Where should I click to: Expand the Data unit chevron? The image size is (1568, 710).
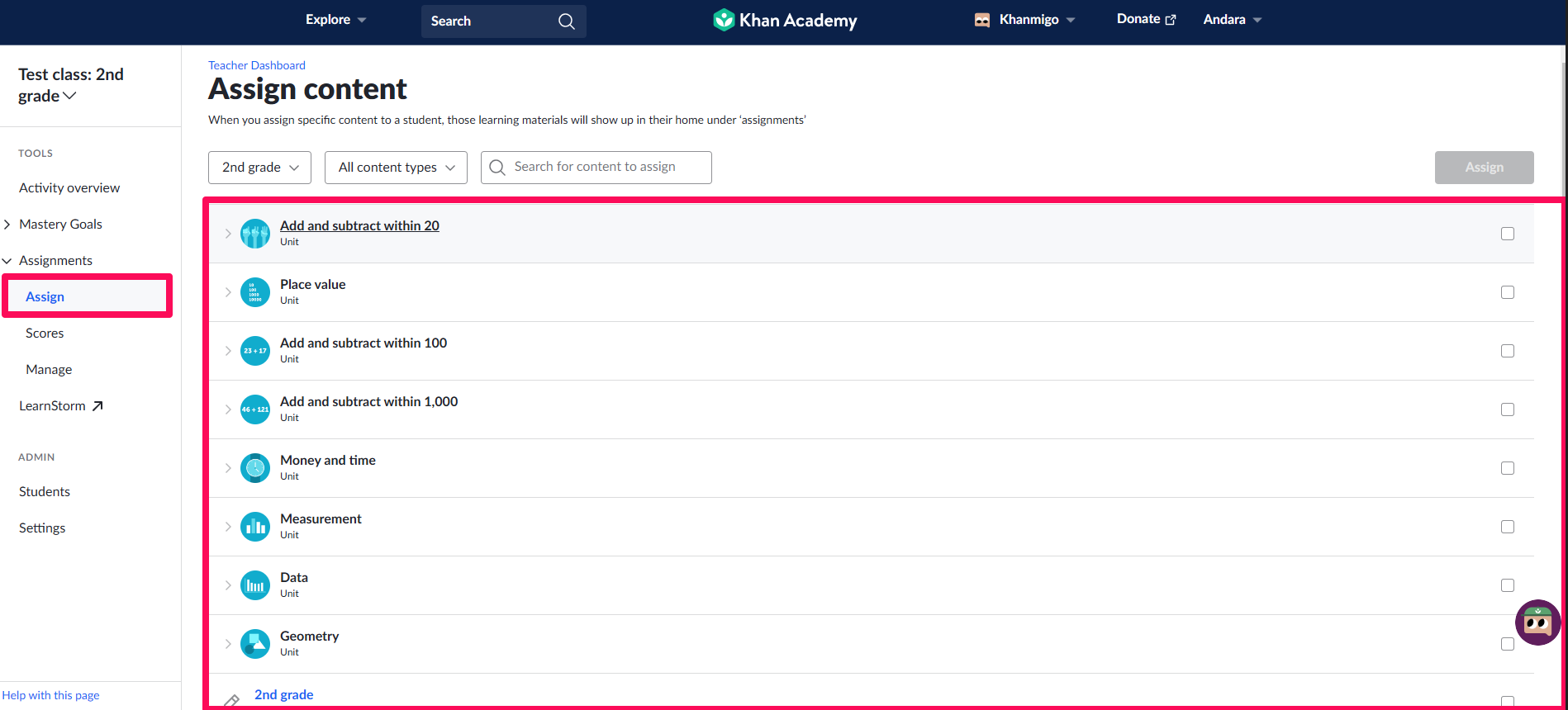click(228, 585)
